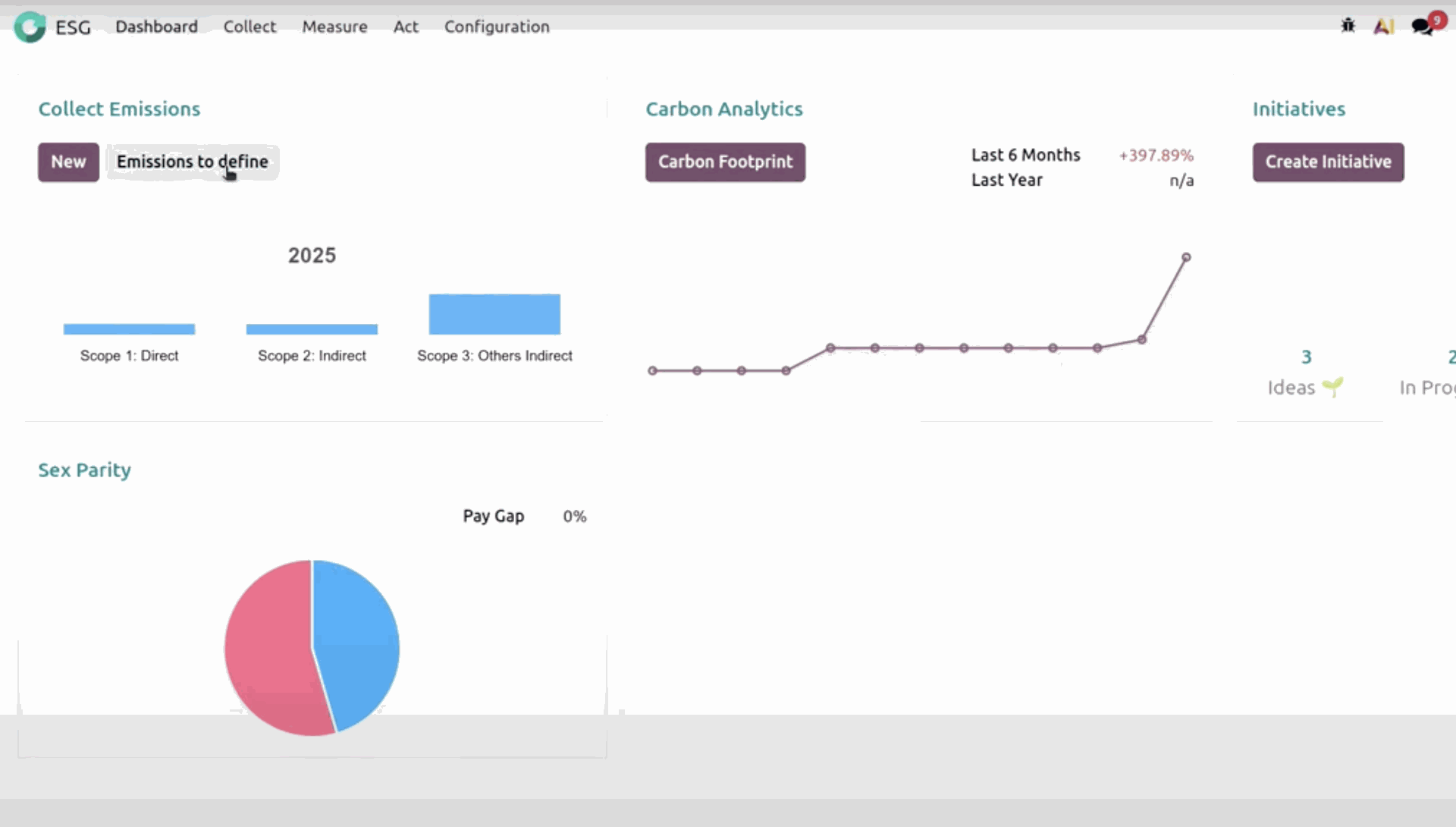Open the messaging conversations icon
This screenshot has width=1456, height=827.
click(x=1422, y=27)
